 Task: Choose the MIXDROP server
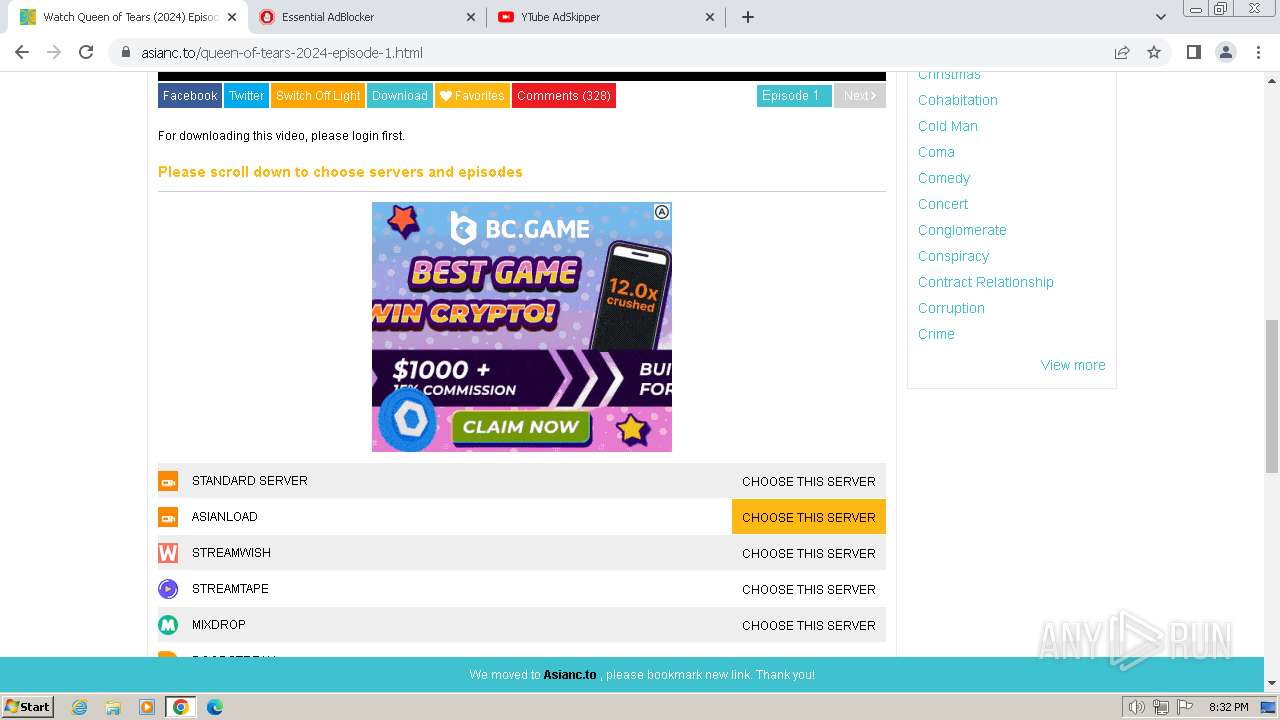click(x=809, y=625)
